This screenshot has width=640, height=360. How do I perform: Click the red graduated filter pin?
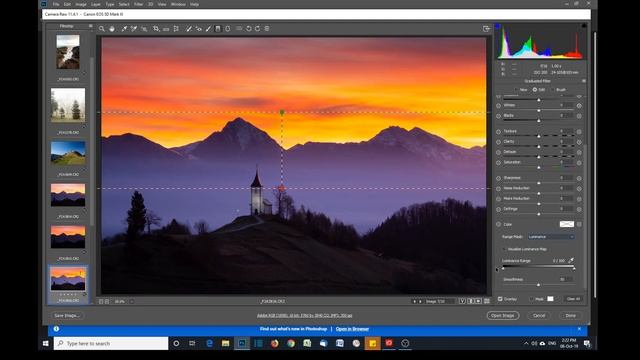tap(282, 188)
